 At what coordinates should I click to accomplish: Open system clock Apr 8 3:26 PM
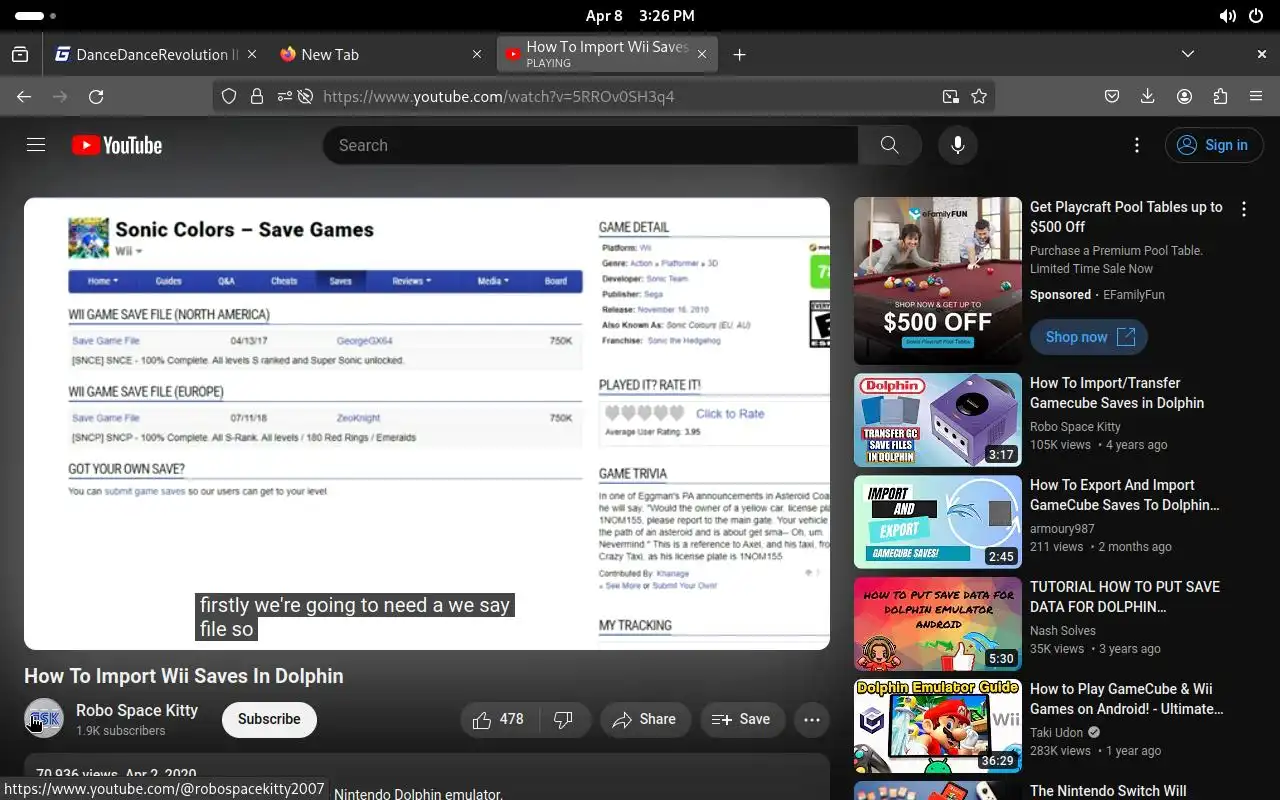point(640,16)
